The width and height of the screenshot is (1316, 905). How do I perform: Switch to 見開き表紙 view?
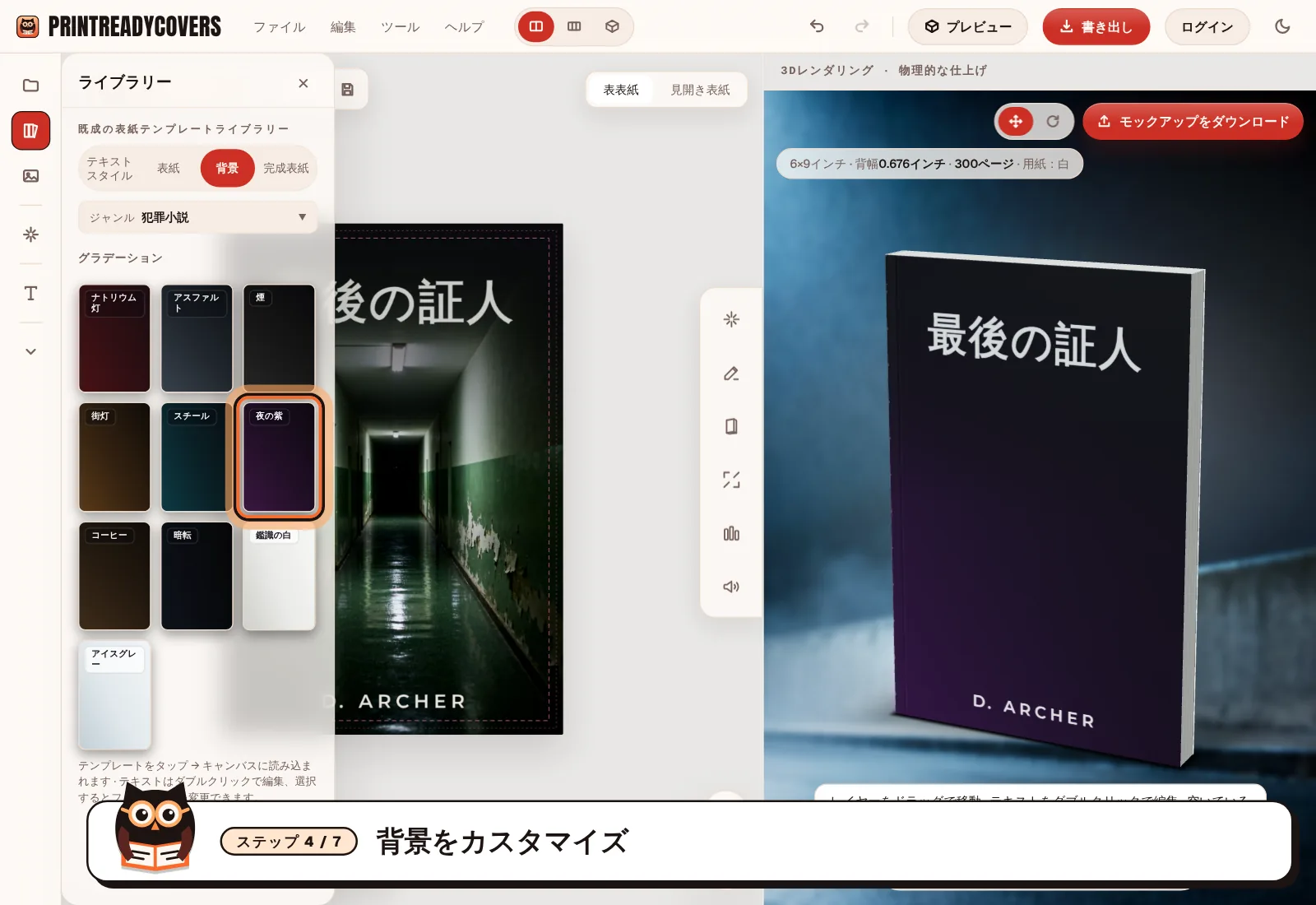700,90
